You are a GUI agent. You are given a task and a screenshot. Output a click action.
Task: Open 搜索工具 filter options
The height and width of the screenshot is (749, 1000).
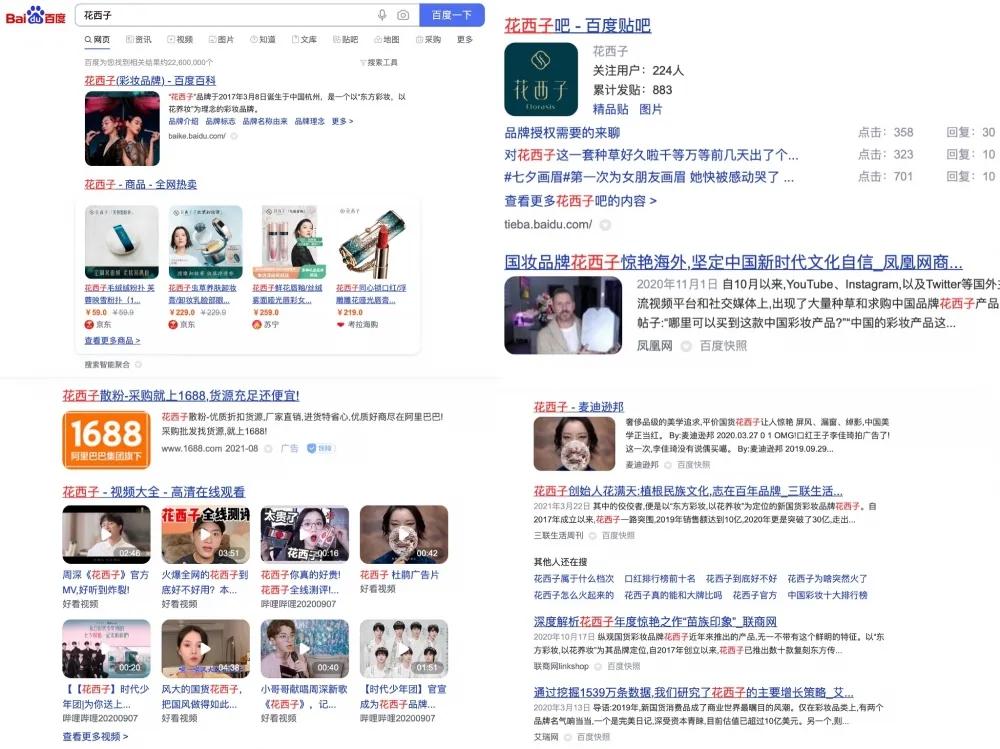(x=379, y=63)
